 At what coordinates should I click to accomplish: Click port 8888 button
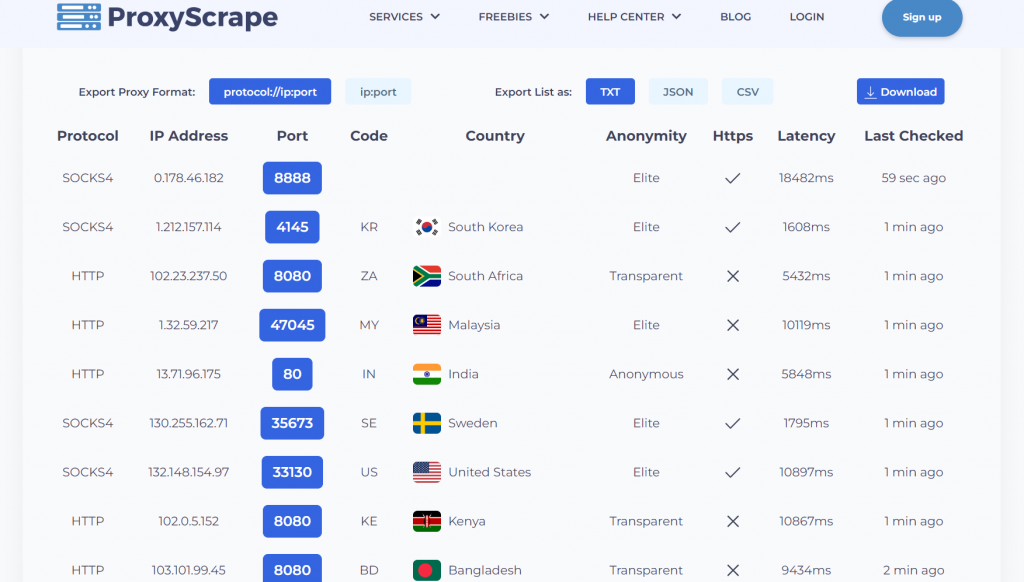292,178
